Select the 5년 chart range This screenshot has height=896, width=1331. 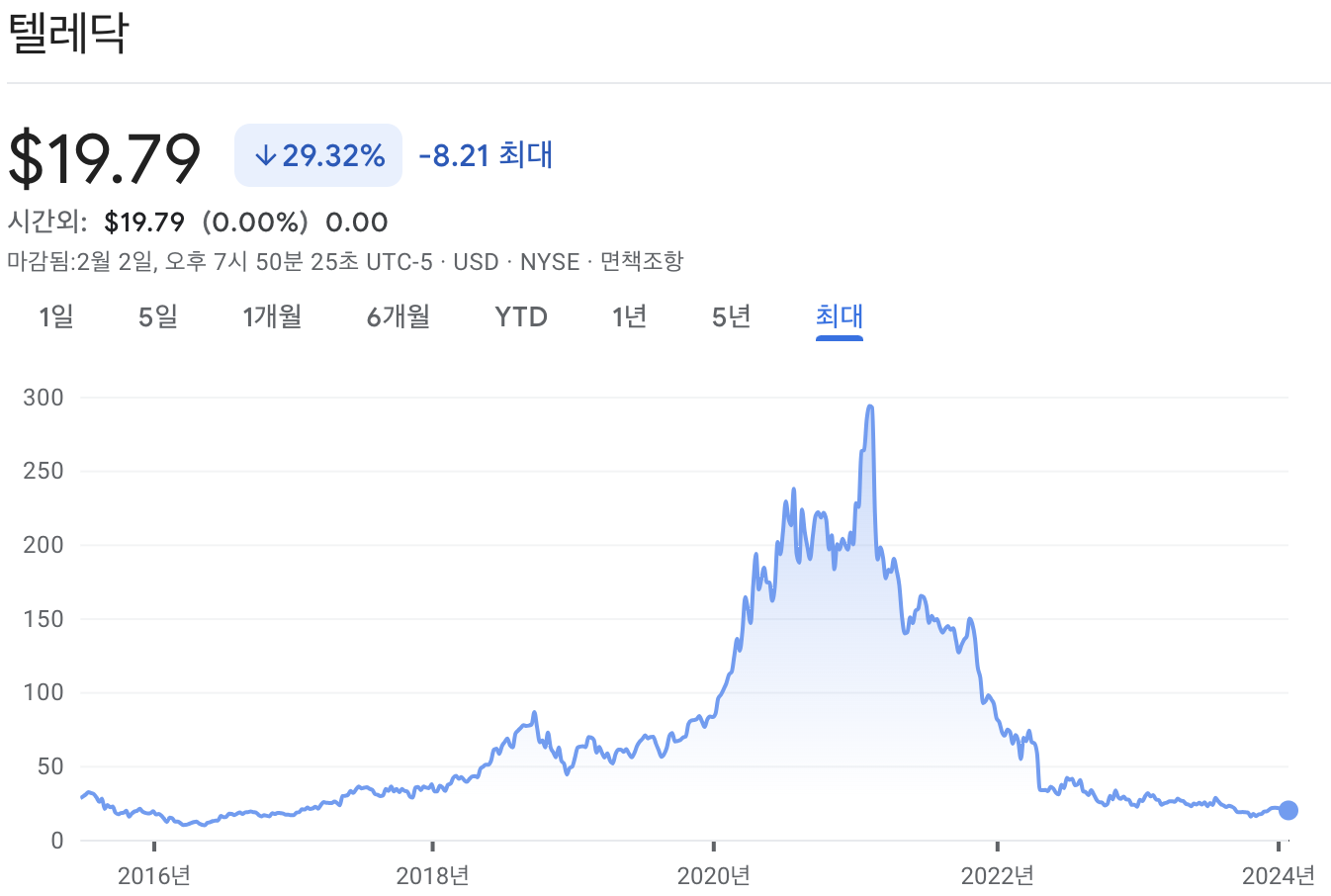point(729,316)
